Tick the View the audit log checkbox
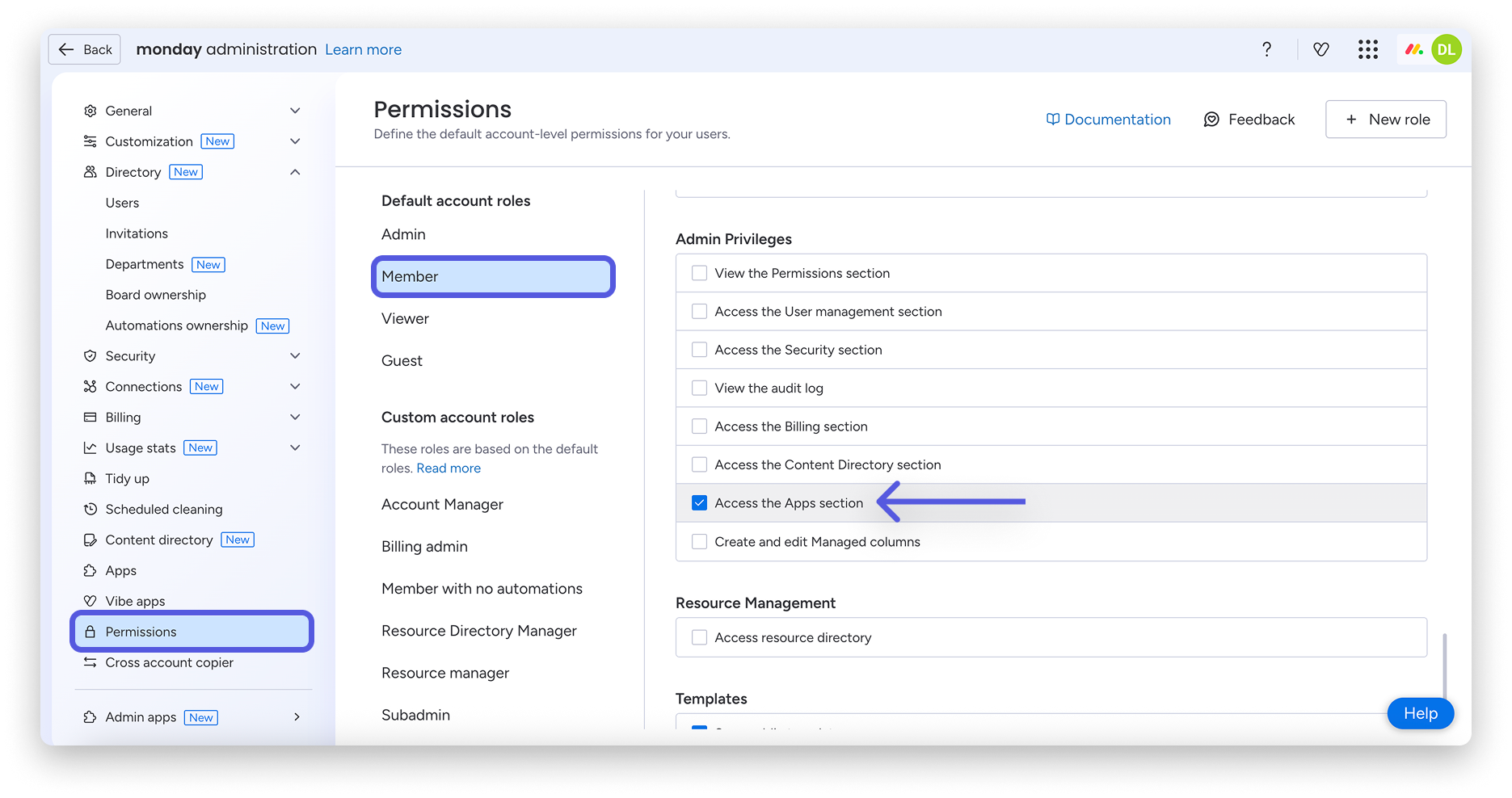Viewport: 1512px width, 798px height. 700,388
